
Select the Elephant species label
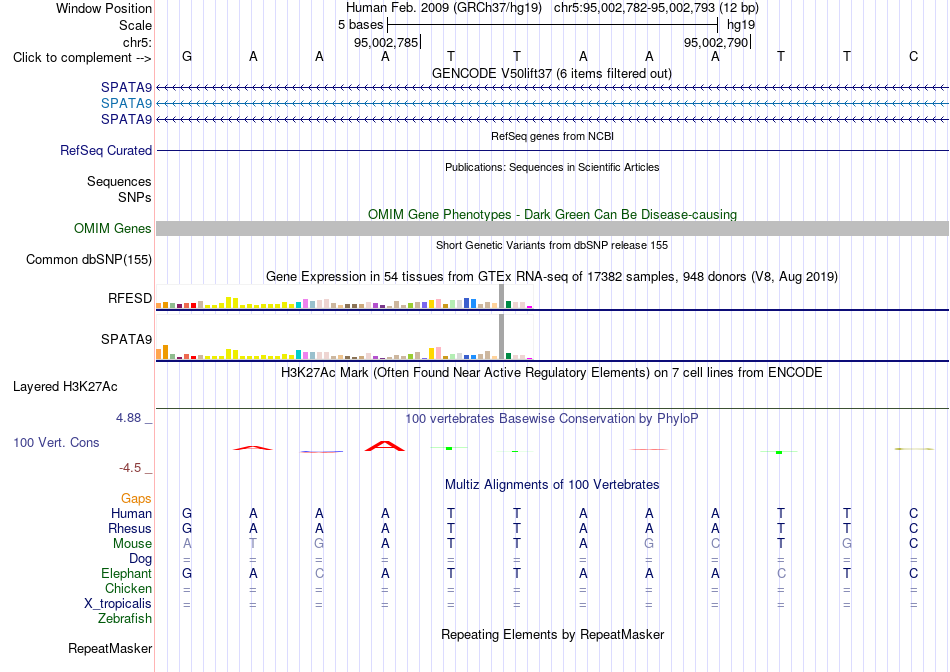tap(126, 573)
